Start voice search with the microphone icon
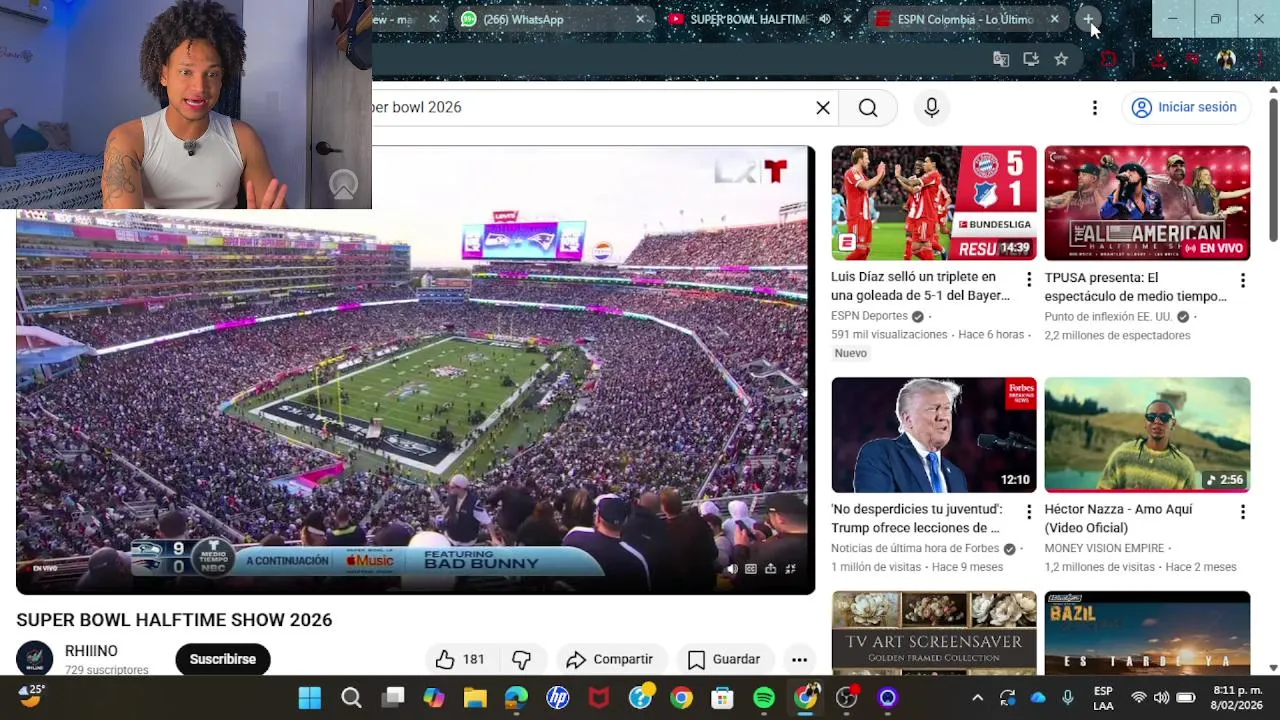 click(932, 107)
